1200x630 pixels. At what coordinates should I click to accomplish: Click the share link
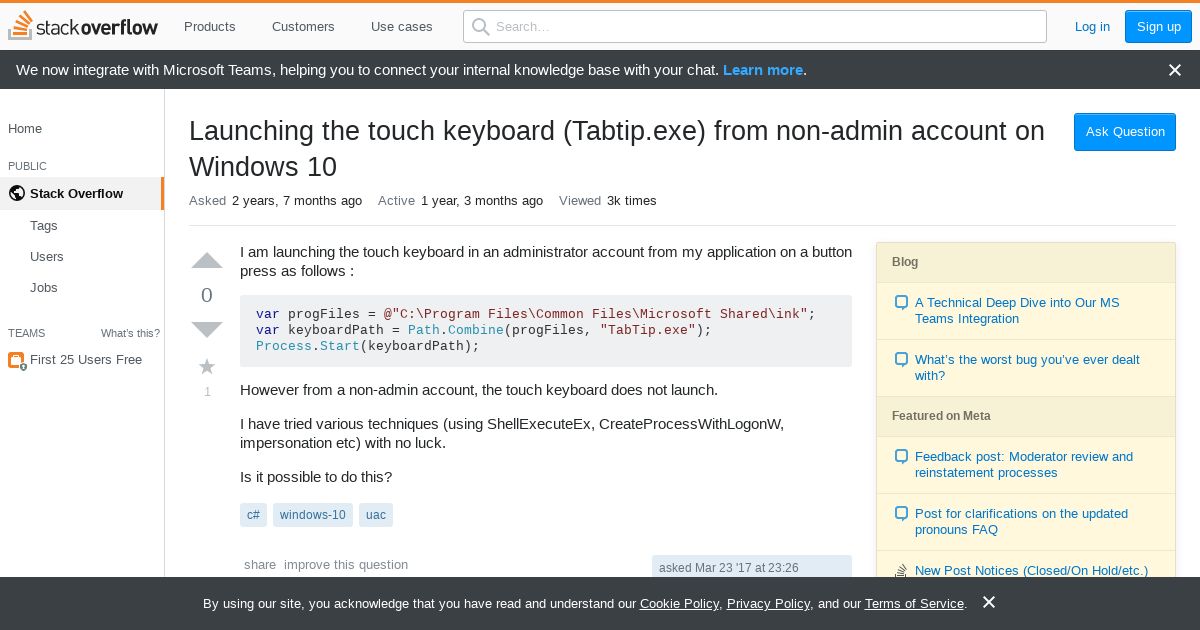(260, 565)
